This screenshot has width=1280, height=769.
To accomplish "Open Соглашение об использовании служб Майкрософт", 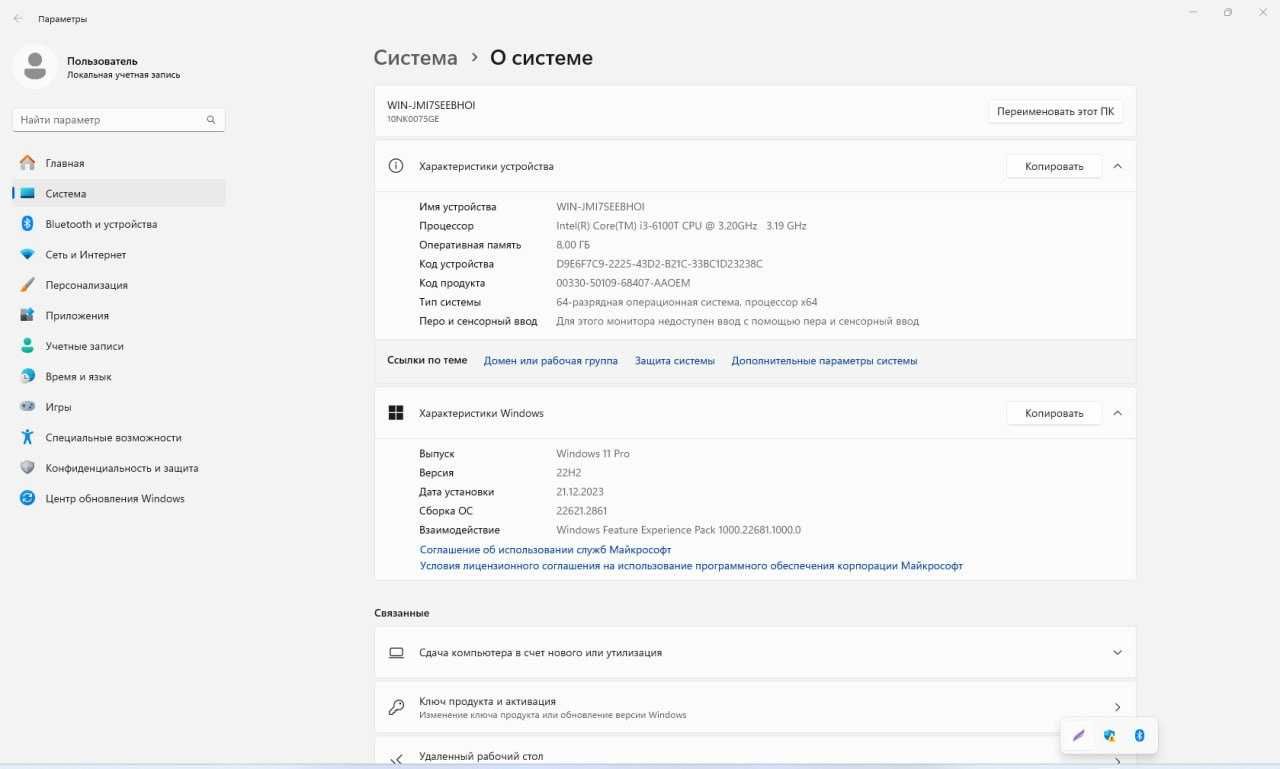I will (x=545, y=550).
